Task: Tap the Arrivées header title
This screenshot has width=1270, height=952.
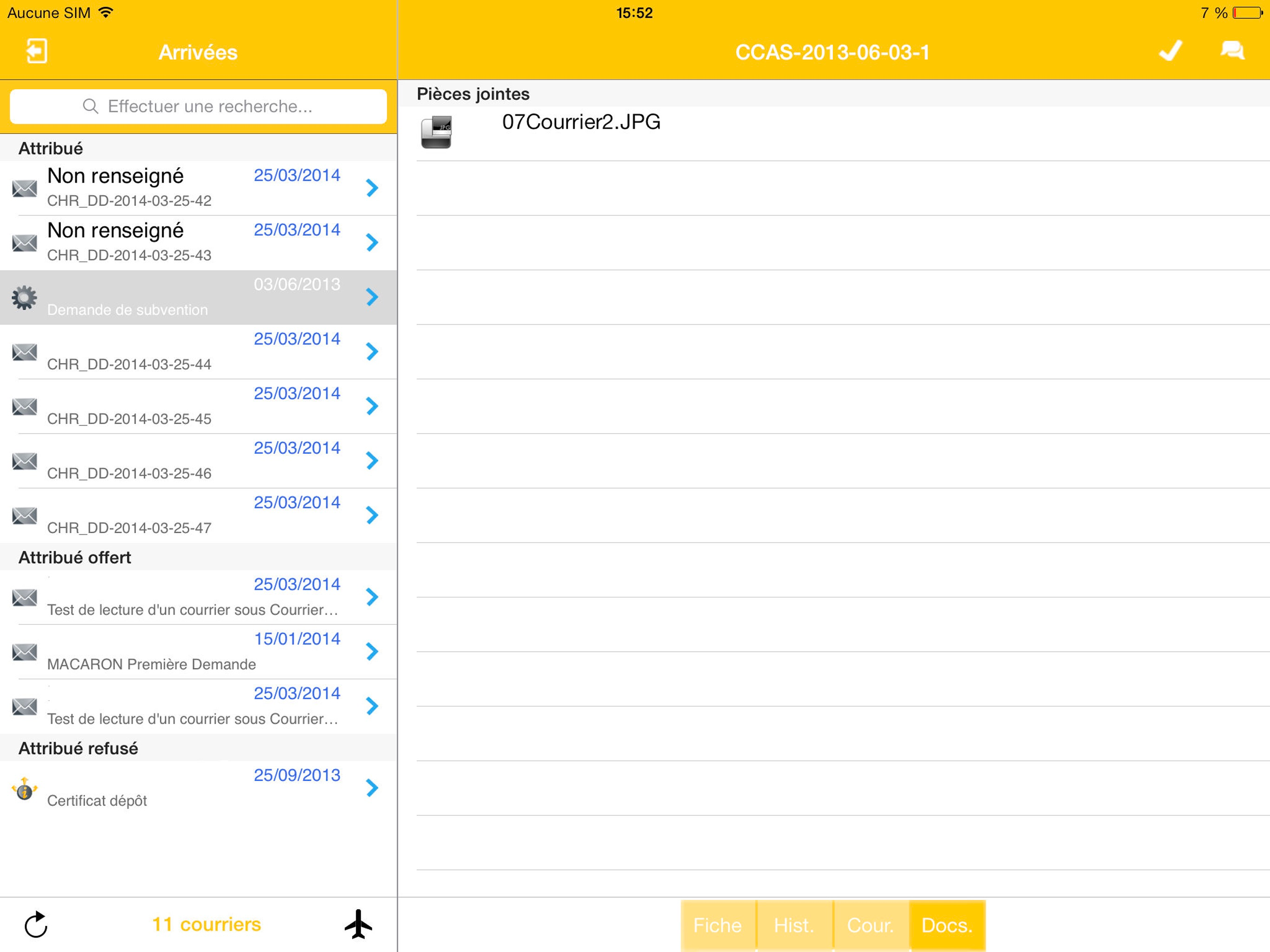Action: click(198, 52)
